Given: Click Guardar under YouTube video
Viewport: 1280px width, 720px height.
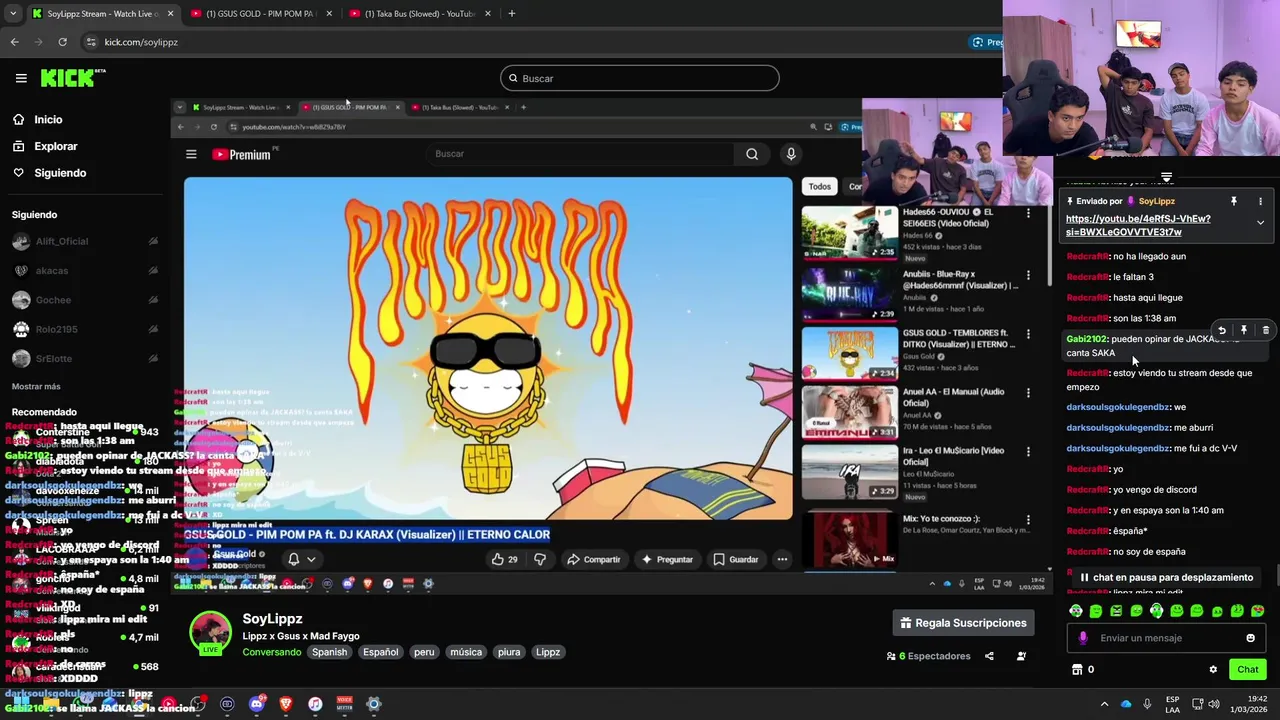Looking at the screenshot, I should pos(735,559).
